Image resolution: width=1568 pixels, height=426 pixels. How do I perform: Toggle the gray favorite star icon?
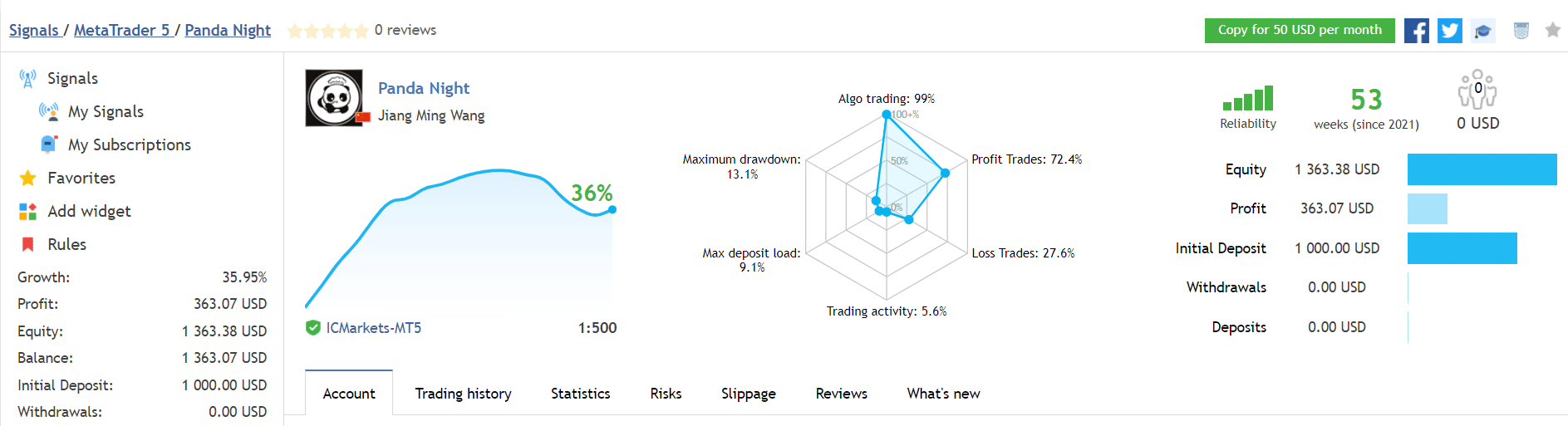tap(1552, 31)
